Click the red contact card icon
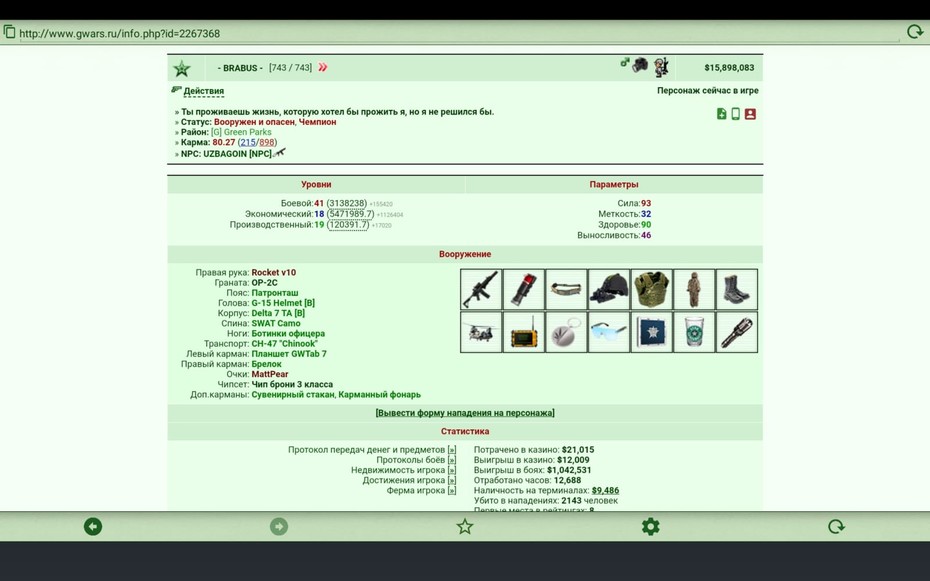This screenshot has height=581, width=930. point(750,114)
